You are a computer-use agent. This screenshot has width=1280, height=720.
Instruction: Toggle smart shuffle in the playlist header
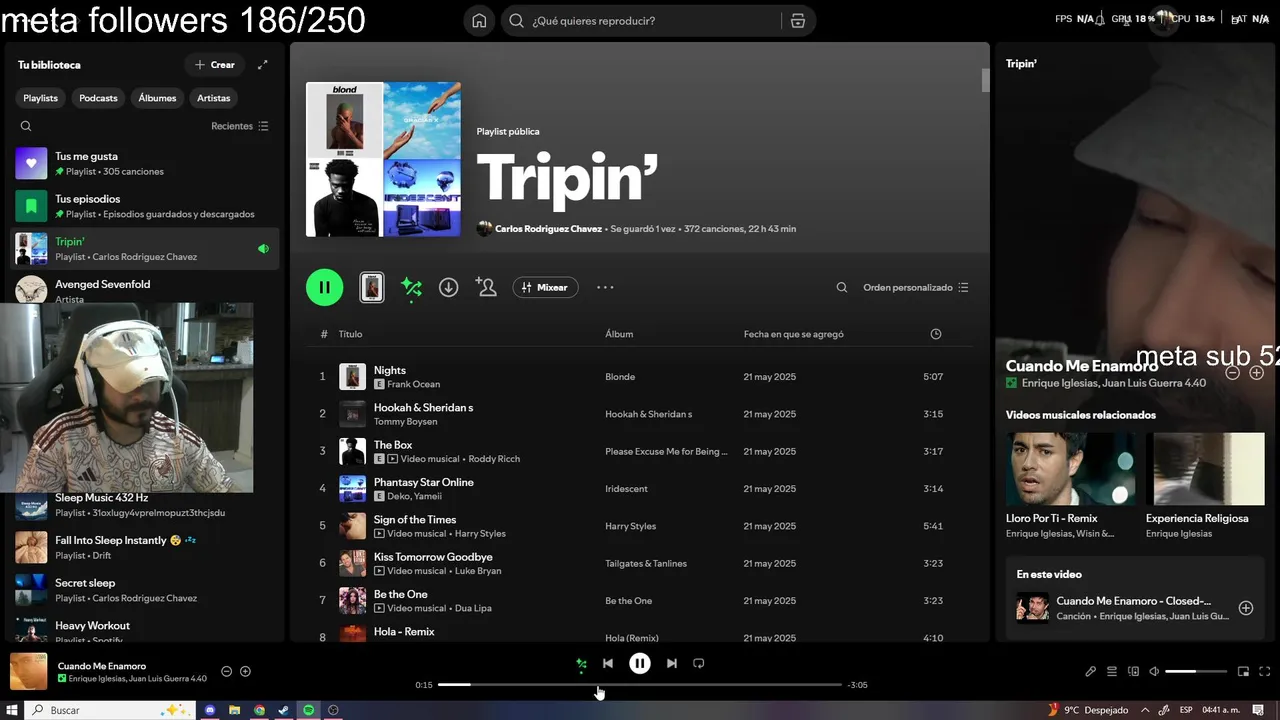point(411,287)
